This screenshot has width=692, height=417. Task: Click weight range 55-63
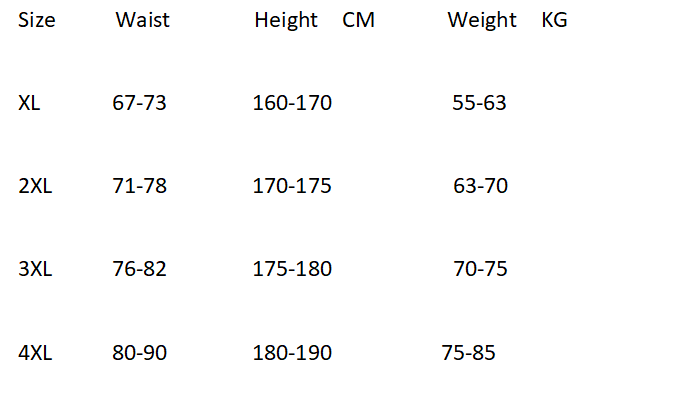(x=480, y=103)
